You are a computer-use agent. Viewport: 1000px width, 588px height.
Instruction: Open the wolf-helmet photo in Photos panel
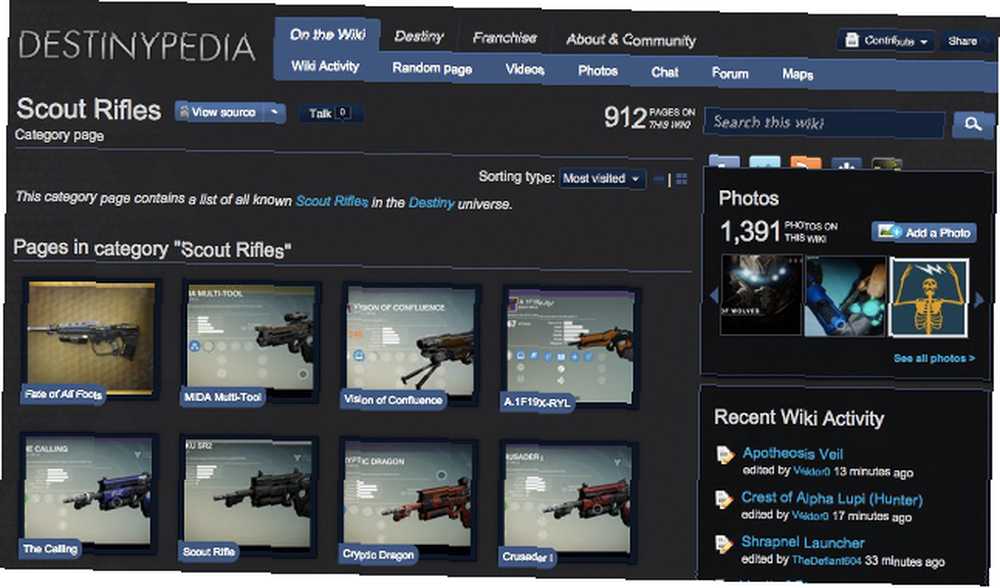coord(761,295)
